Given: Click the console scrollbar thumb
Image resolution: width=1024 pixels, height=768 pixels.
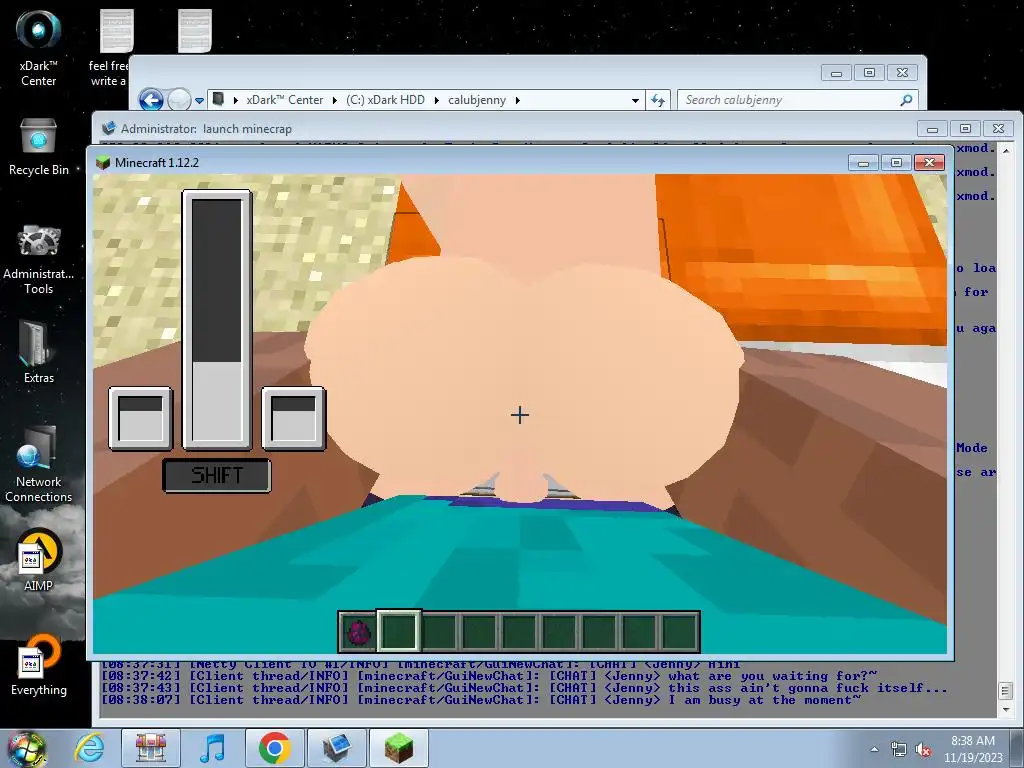Looking at the screenshot, I should (1006, 690).
